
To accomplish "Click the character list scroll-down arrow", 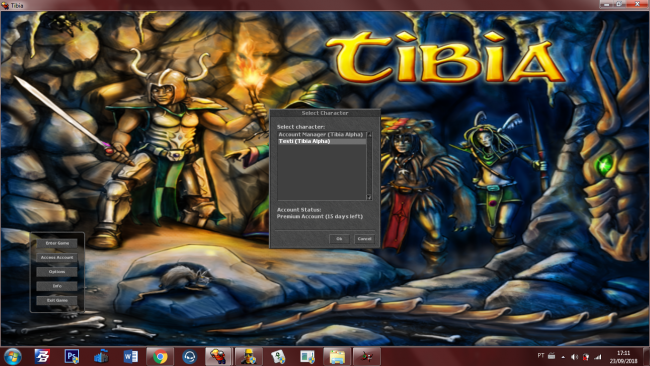I will 369,197.
